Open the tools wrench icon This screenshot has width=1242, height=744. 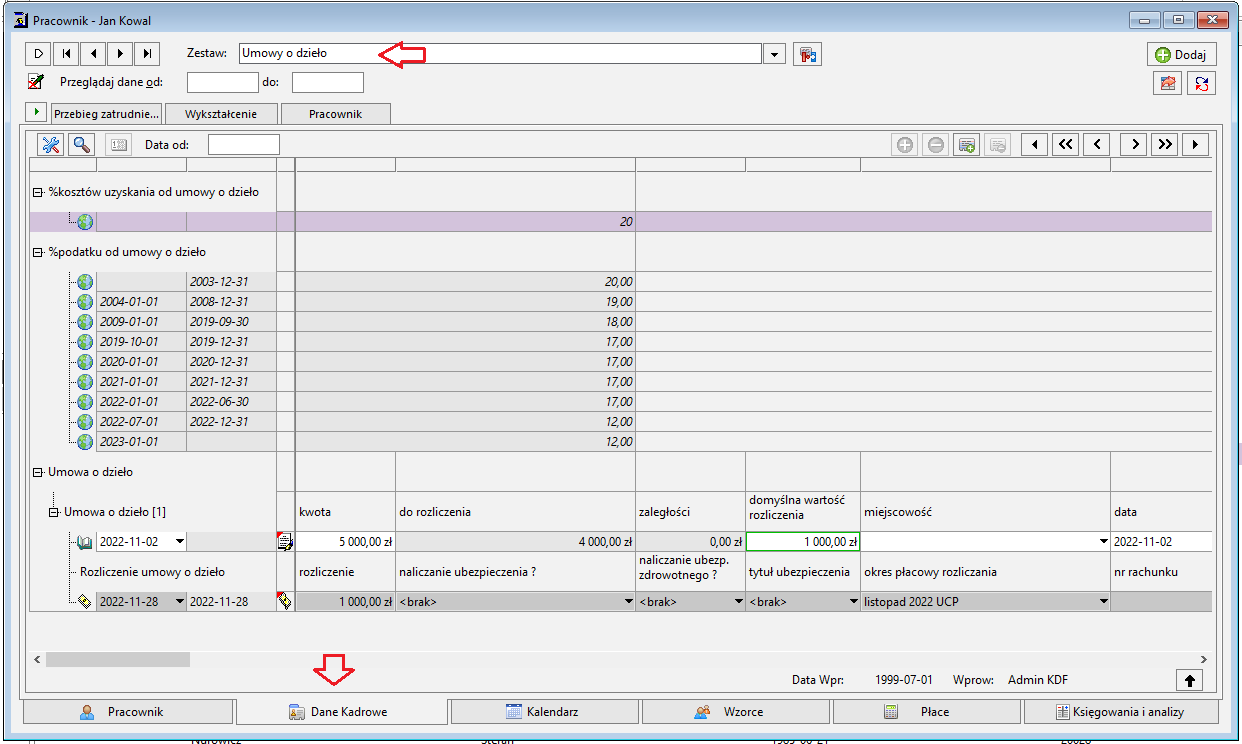pos(51,145)
